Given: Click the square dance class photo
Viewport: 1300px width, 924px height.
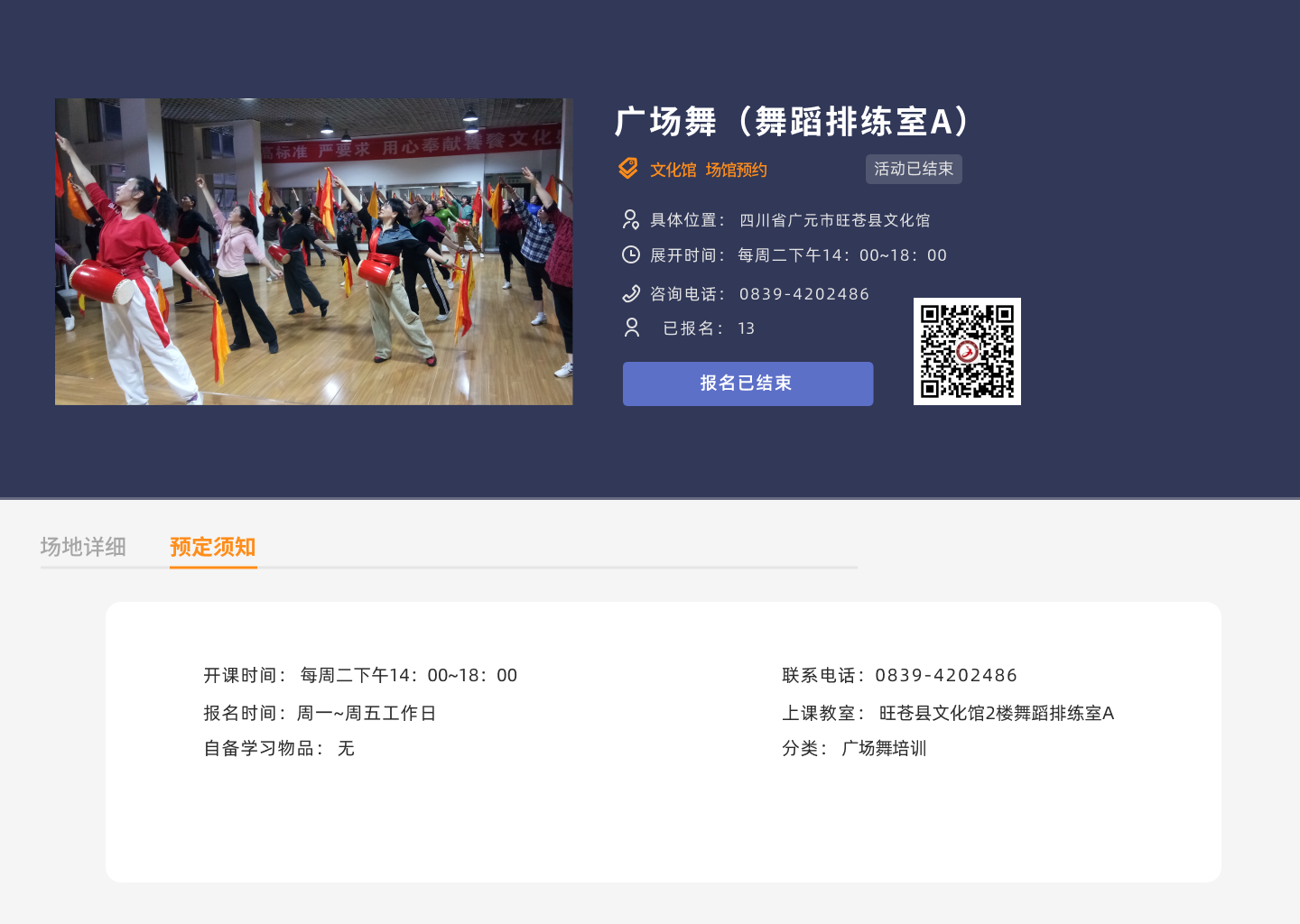Looking at the screenshot, I should pyautogui.click(x=313, y=252).
